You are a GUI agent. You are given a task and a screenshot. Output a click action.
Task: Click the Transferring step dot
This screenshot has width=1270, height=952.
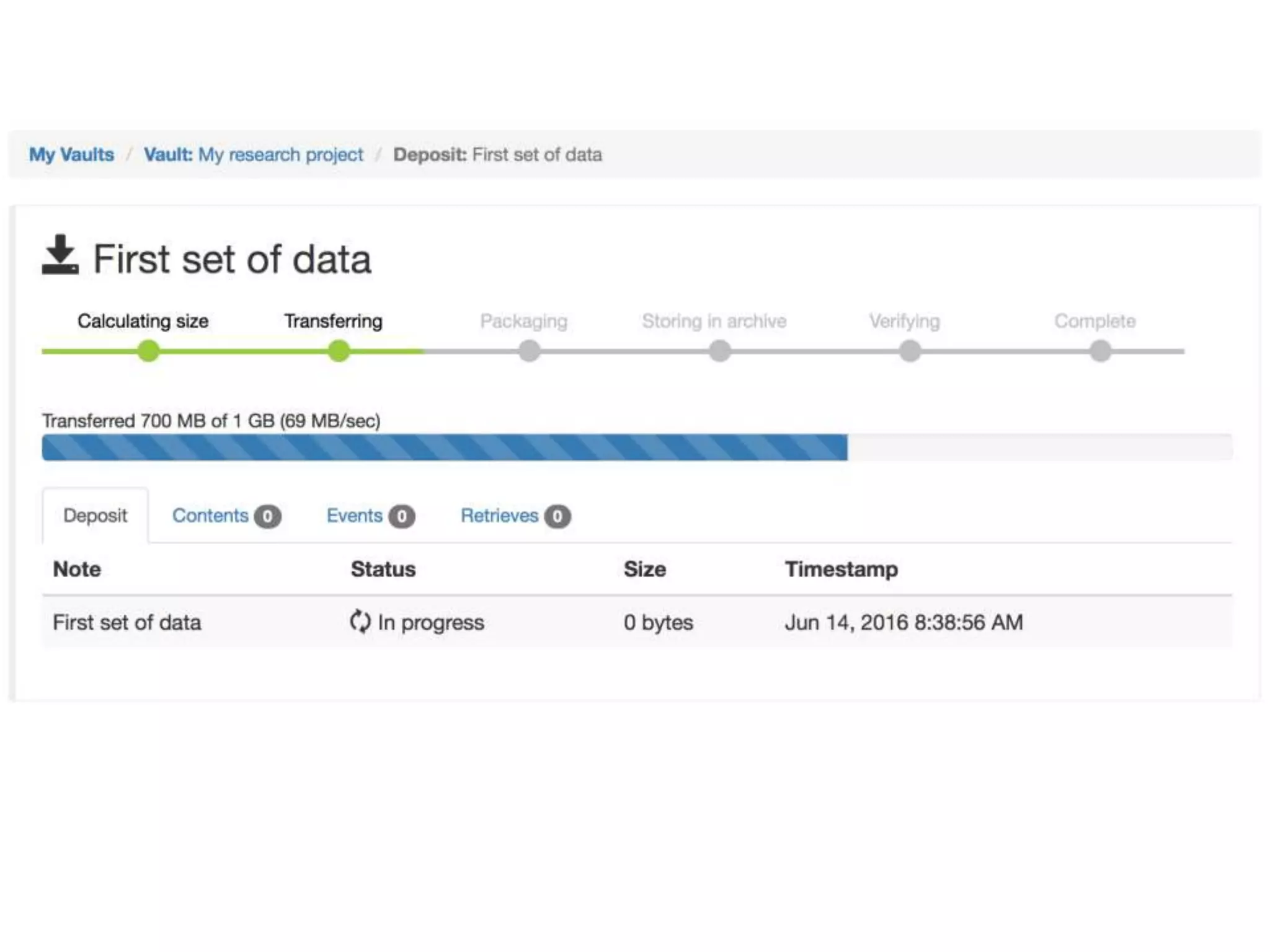[339, 351]
